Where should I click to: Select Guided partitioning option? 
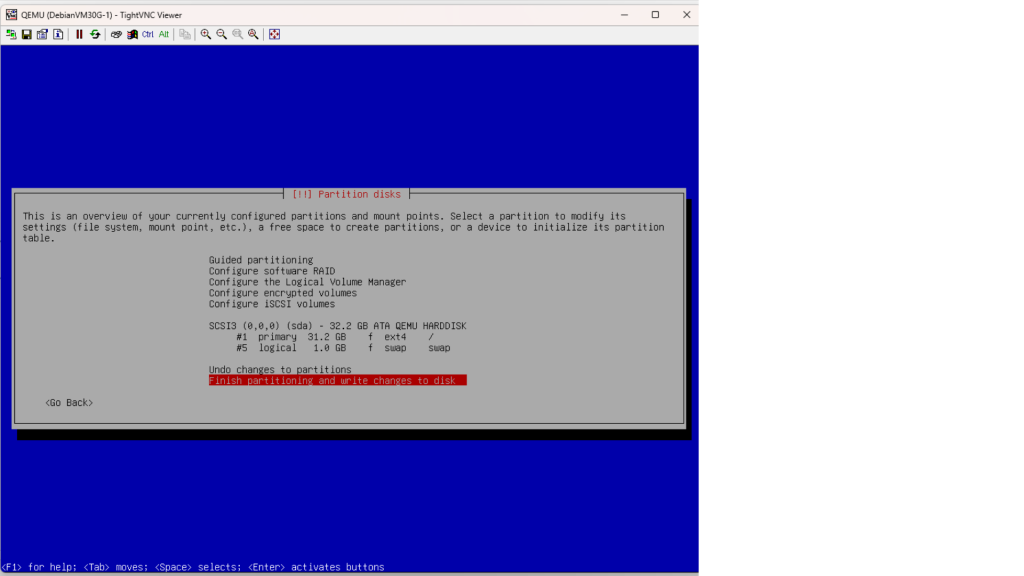260,260
